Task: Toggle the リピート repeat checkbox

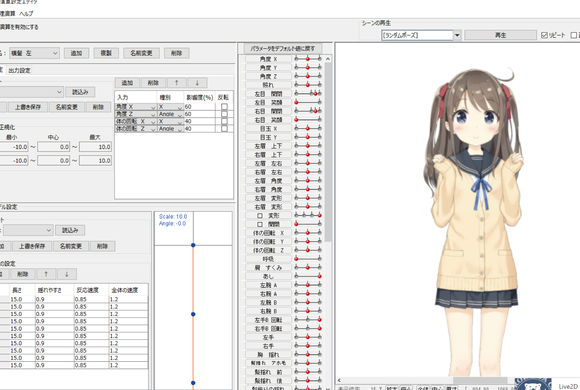Action: (544, 35)
